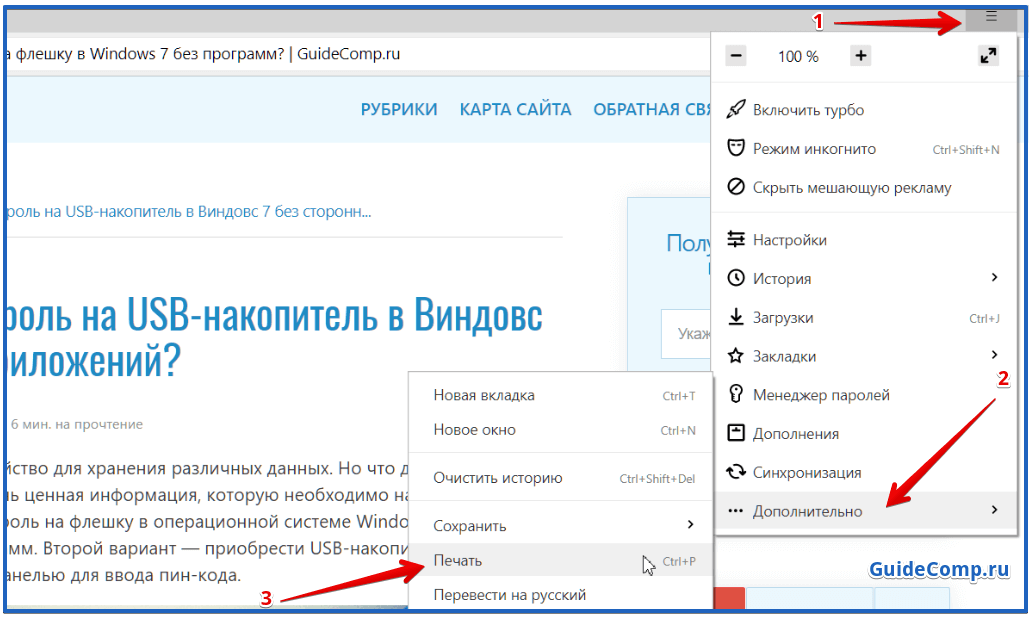Click the incognito mask icon
Viewport: 1033px width, 617px height.
(x=736, y=148)
